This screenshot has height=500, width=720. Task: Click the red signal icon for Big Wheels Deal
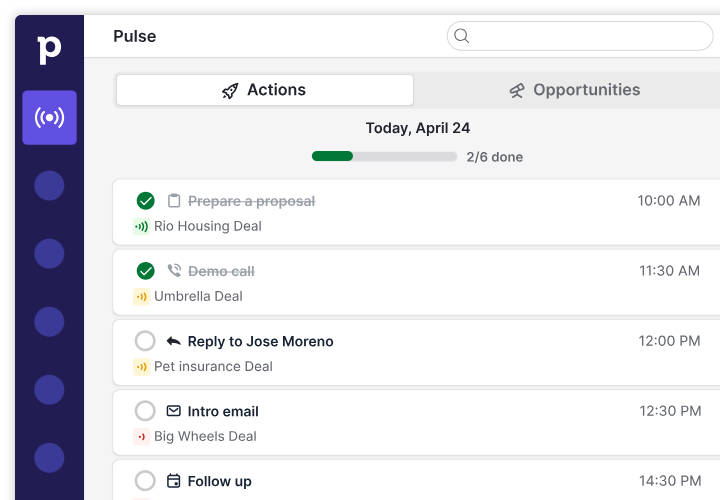141,437
